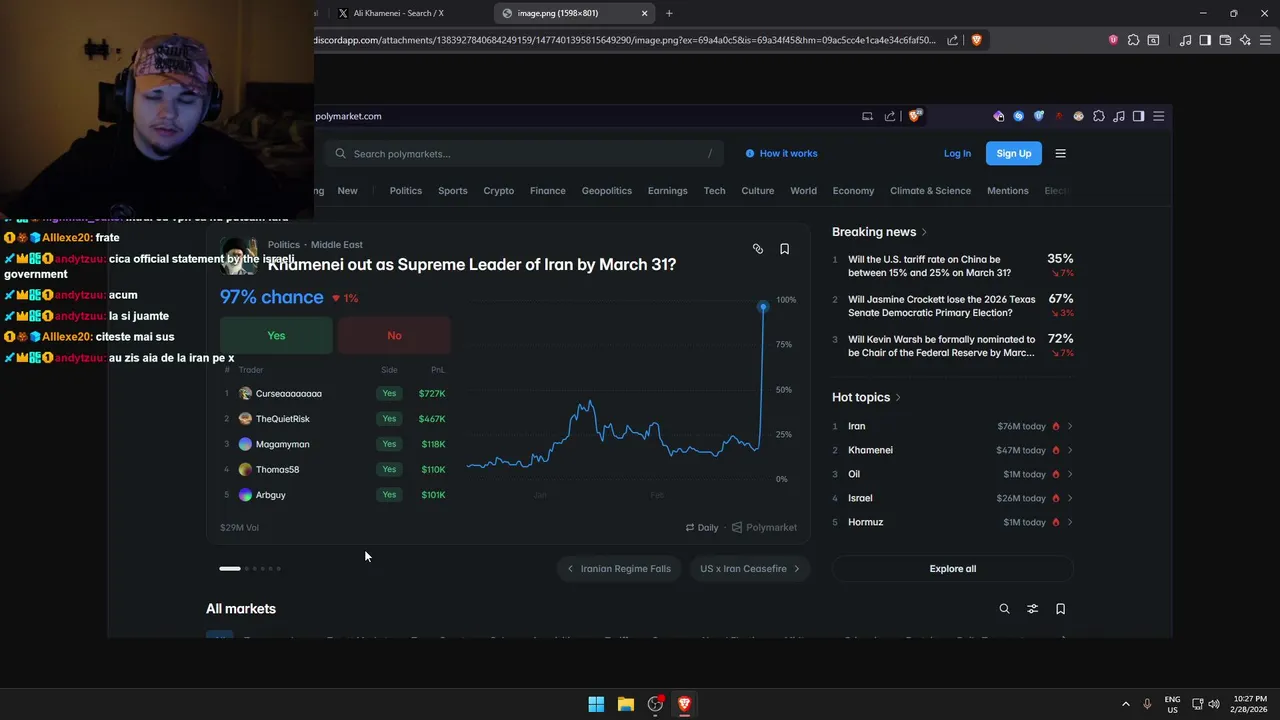This screenshot has height=720, width=1280.
Task: Open the Geopolitics category
Action: click(607, 190)
